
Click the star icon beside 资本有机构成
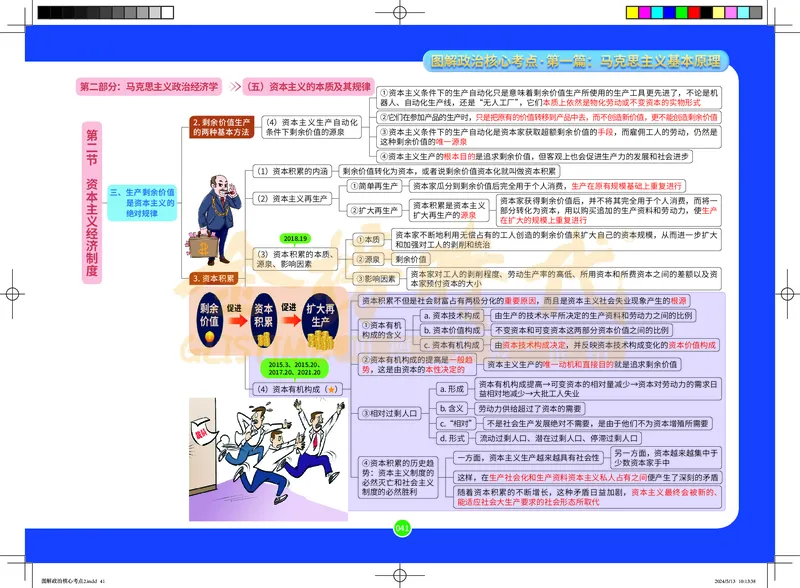(x=333, y=387)
